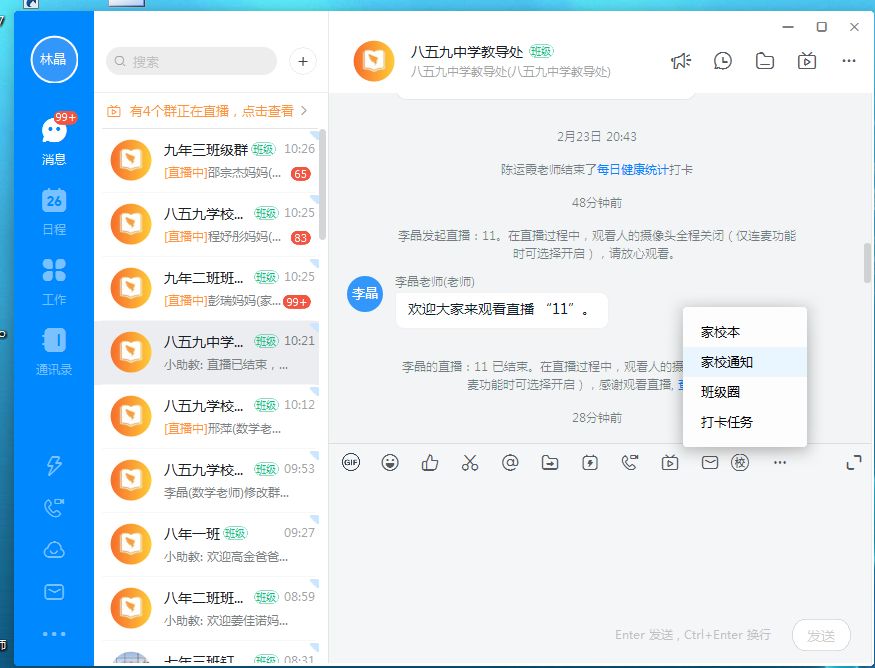Click the GIF icon in chat toolbar
875x668 pixels.
coord(351,462)
